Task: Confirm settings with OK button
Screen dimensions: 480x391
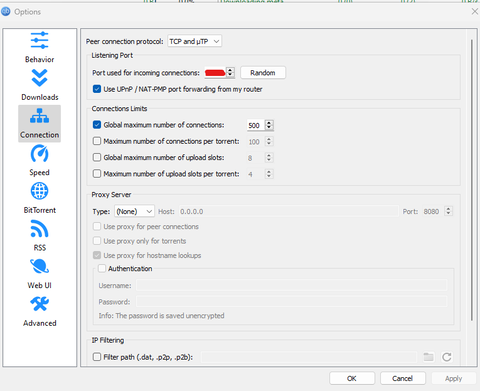Action: pos(352,378)
